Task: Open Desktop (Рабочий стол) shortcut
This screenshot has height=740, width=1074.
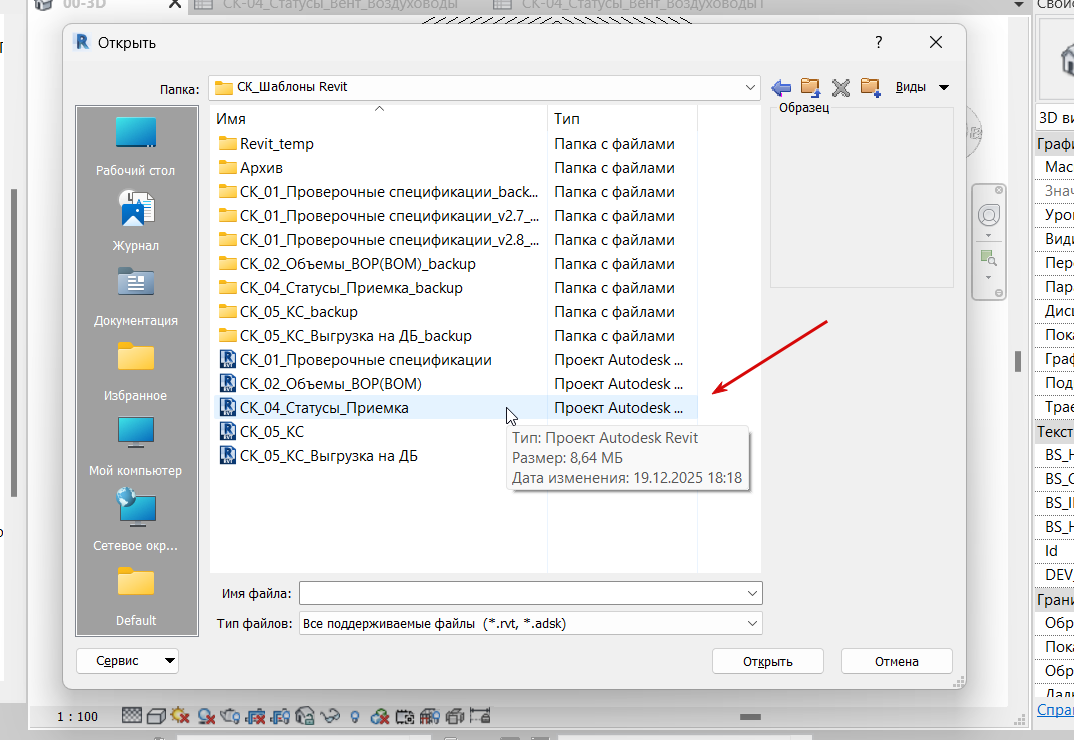Action: point(136,147)
